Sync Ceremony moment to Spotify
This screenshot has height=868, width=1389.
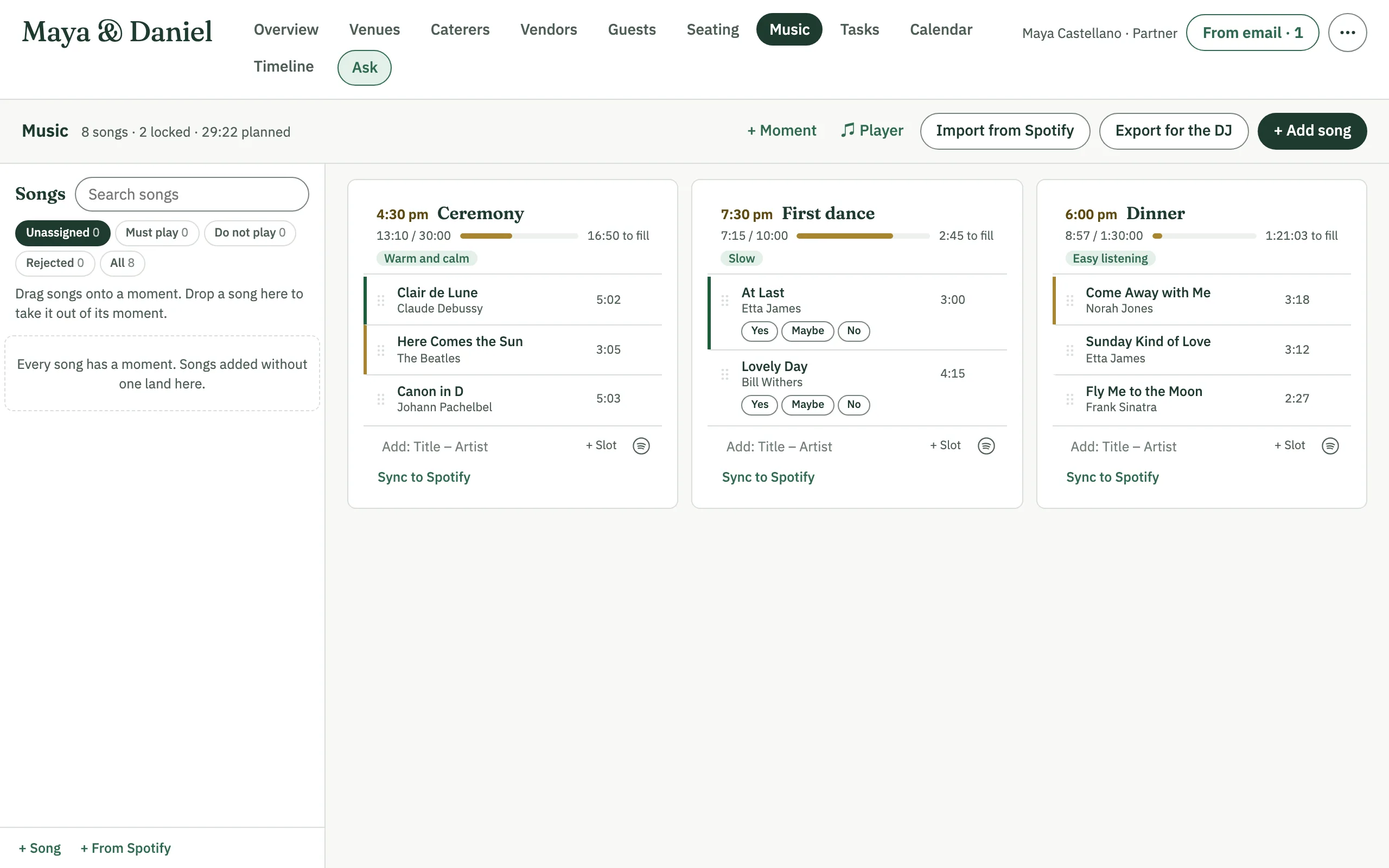pyautogui.click(x=424, y=477)
